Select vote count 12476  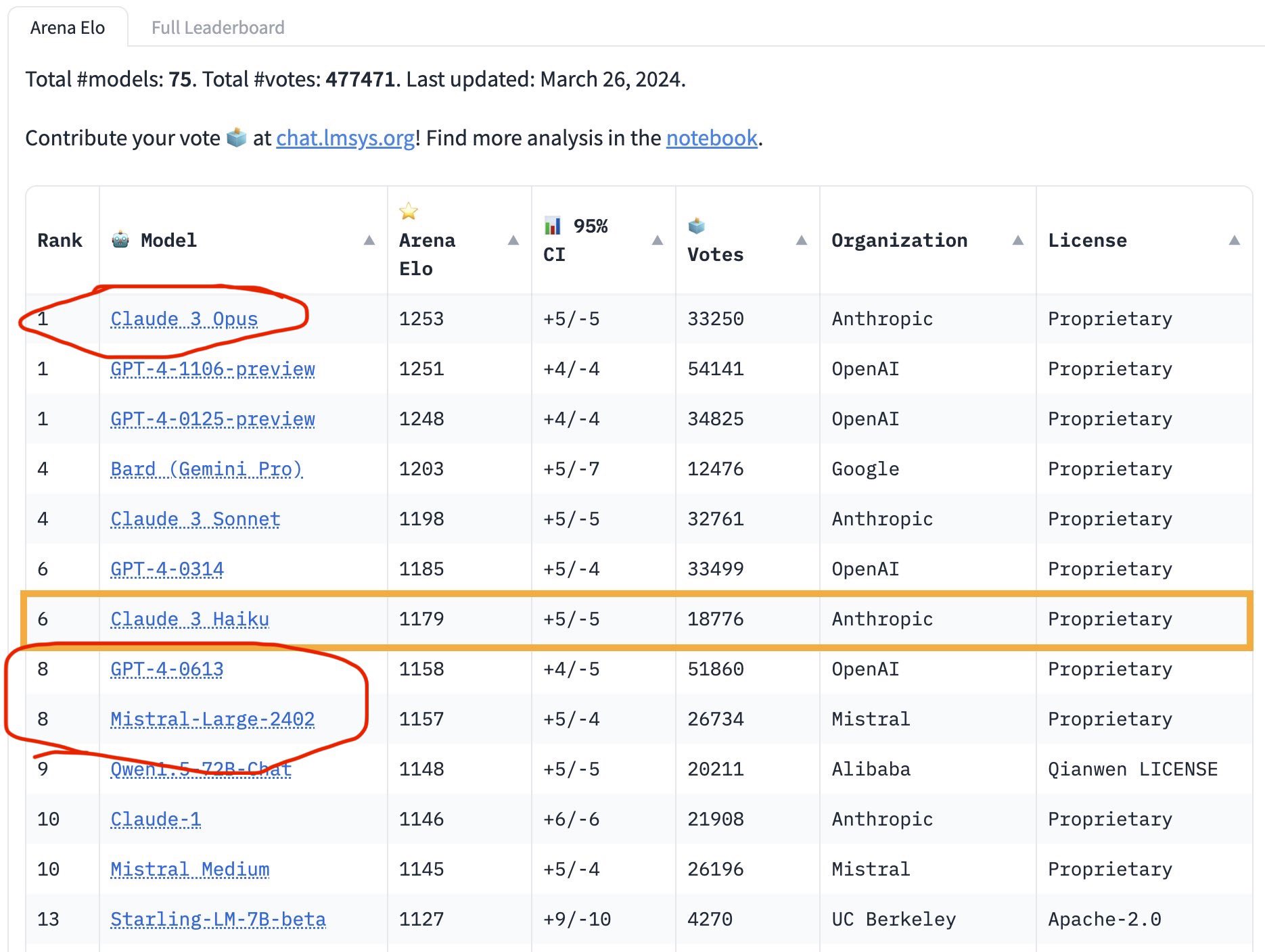[x=716, y=469]
